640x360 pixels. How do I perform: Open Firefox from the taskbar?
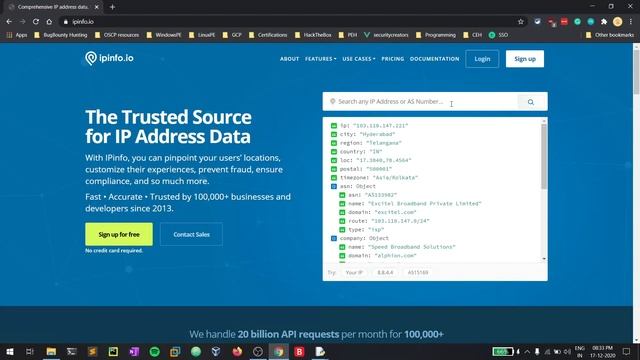pyautogui.click(x=237, y=351)
